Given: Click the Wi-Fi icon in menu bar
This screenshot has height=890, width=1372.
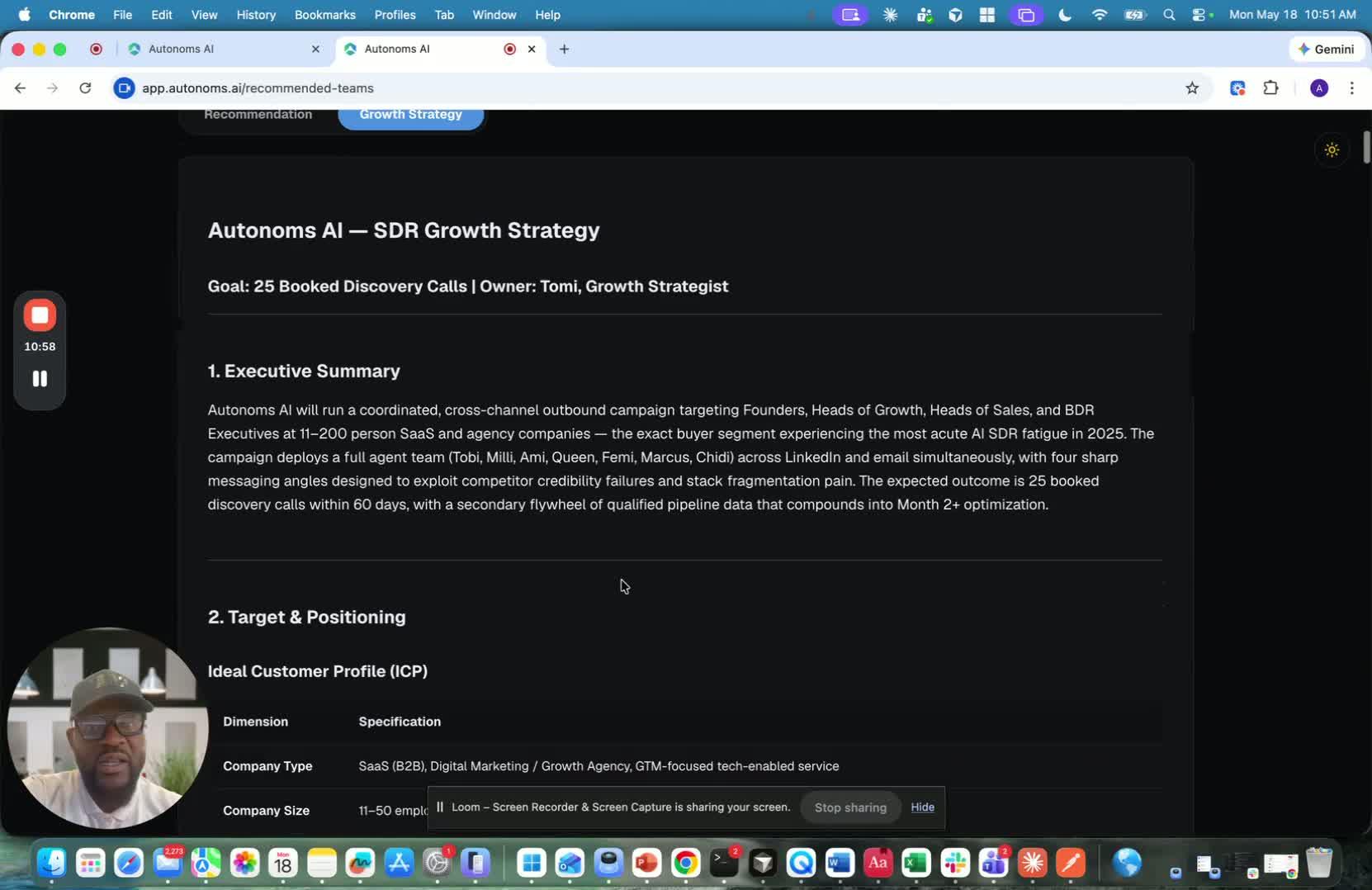Looking at the screenshot, I should 1099,15.
